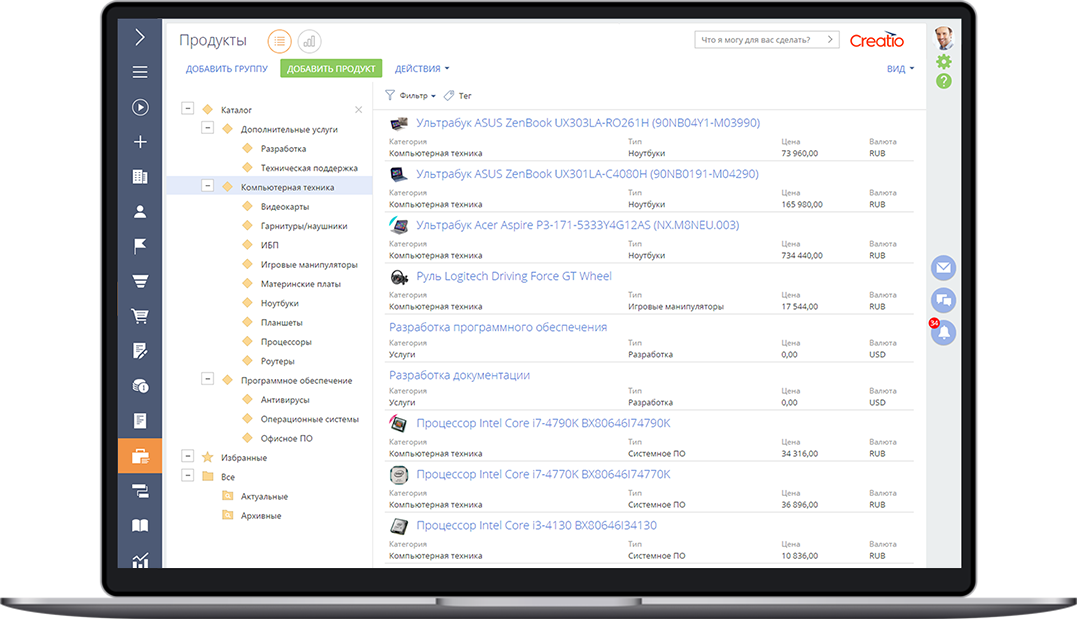Open Разработка документации link
The width and height of the screenshot is (1077, 619).
[x=460, y=375]
